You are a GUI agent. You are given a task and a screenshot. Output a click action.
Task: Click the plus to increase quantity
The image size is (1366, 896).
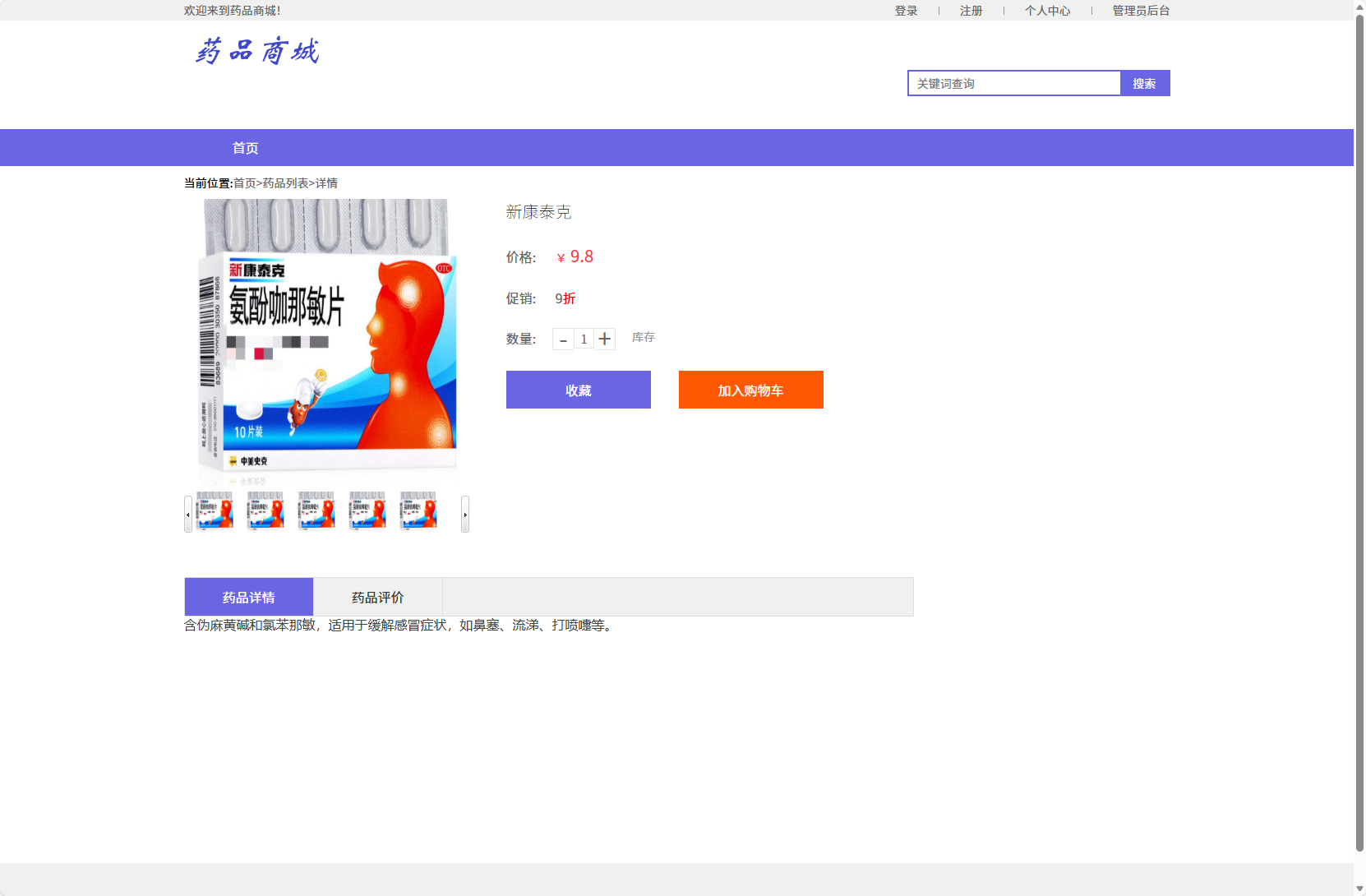pos(605,339)
